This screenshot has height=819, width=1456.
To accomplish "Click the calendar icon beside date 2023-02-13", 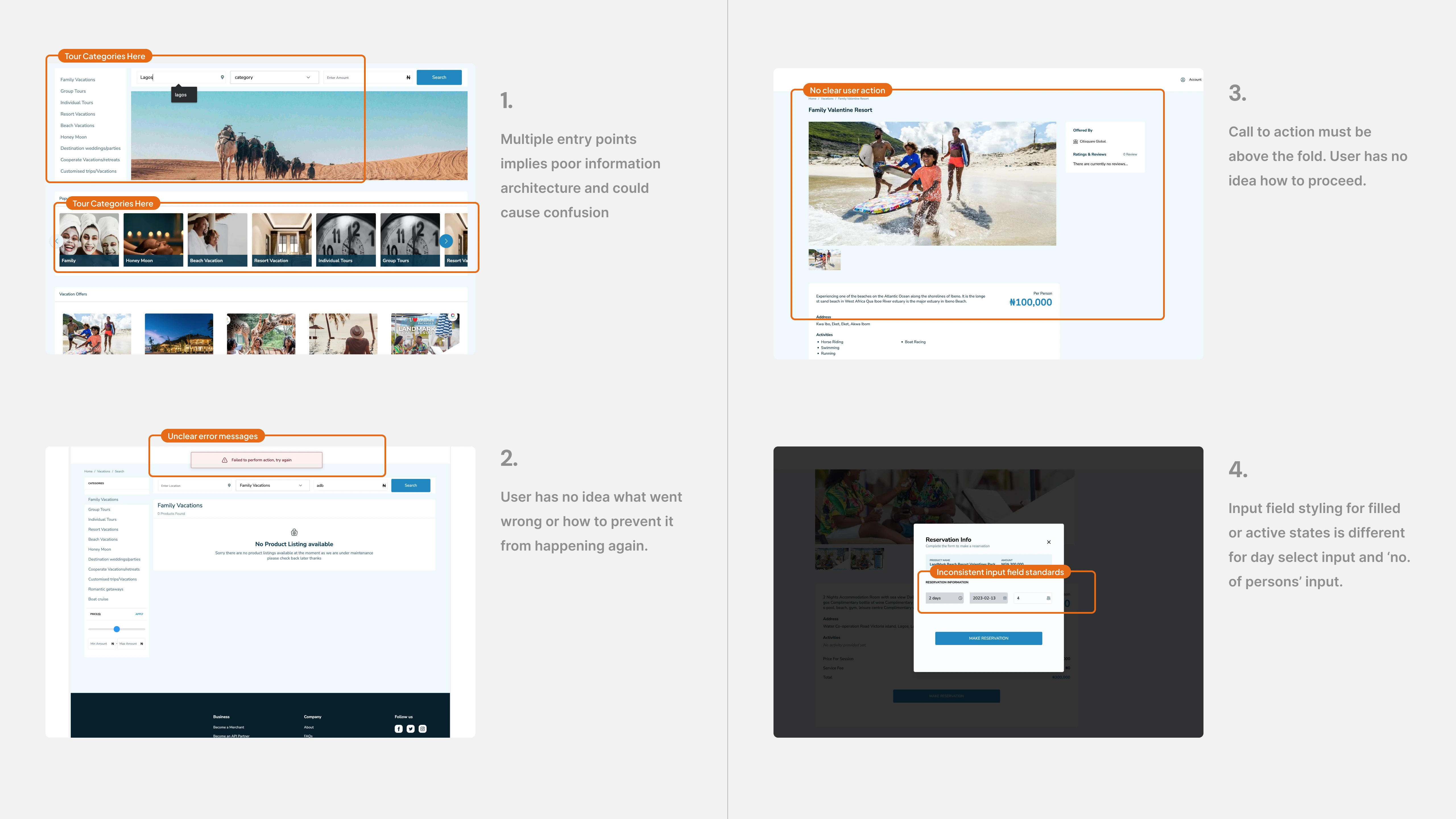I will point(1004,598).
